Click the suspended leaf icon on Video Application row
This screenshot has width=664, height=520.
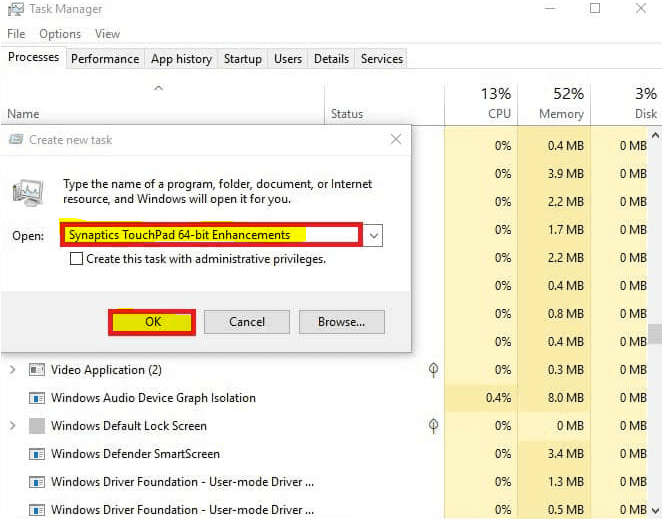click(x=433, y=370)
